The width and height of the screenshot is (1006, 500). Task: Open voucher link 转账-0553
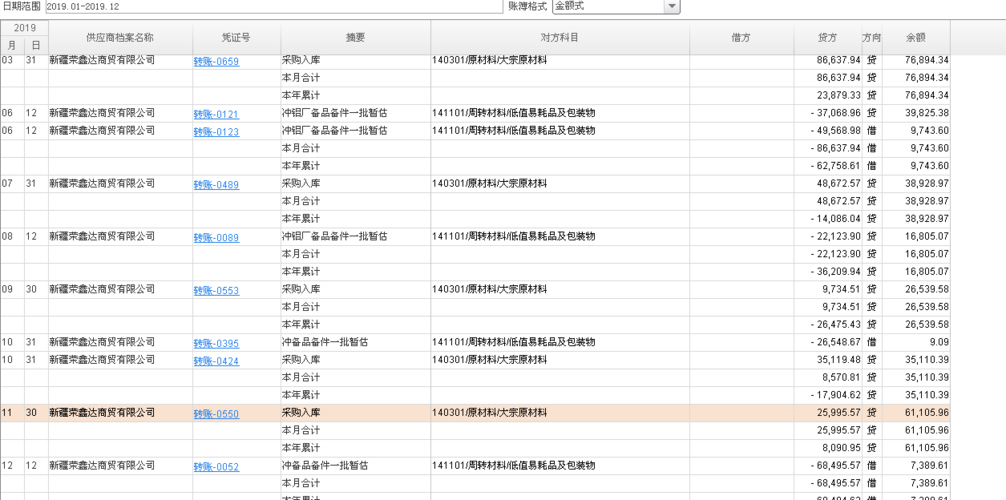(x=216, y=291)
